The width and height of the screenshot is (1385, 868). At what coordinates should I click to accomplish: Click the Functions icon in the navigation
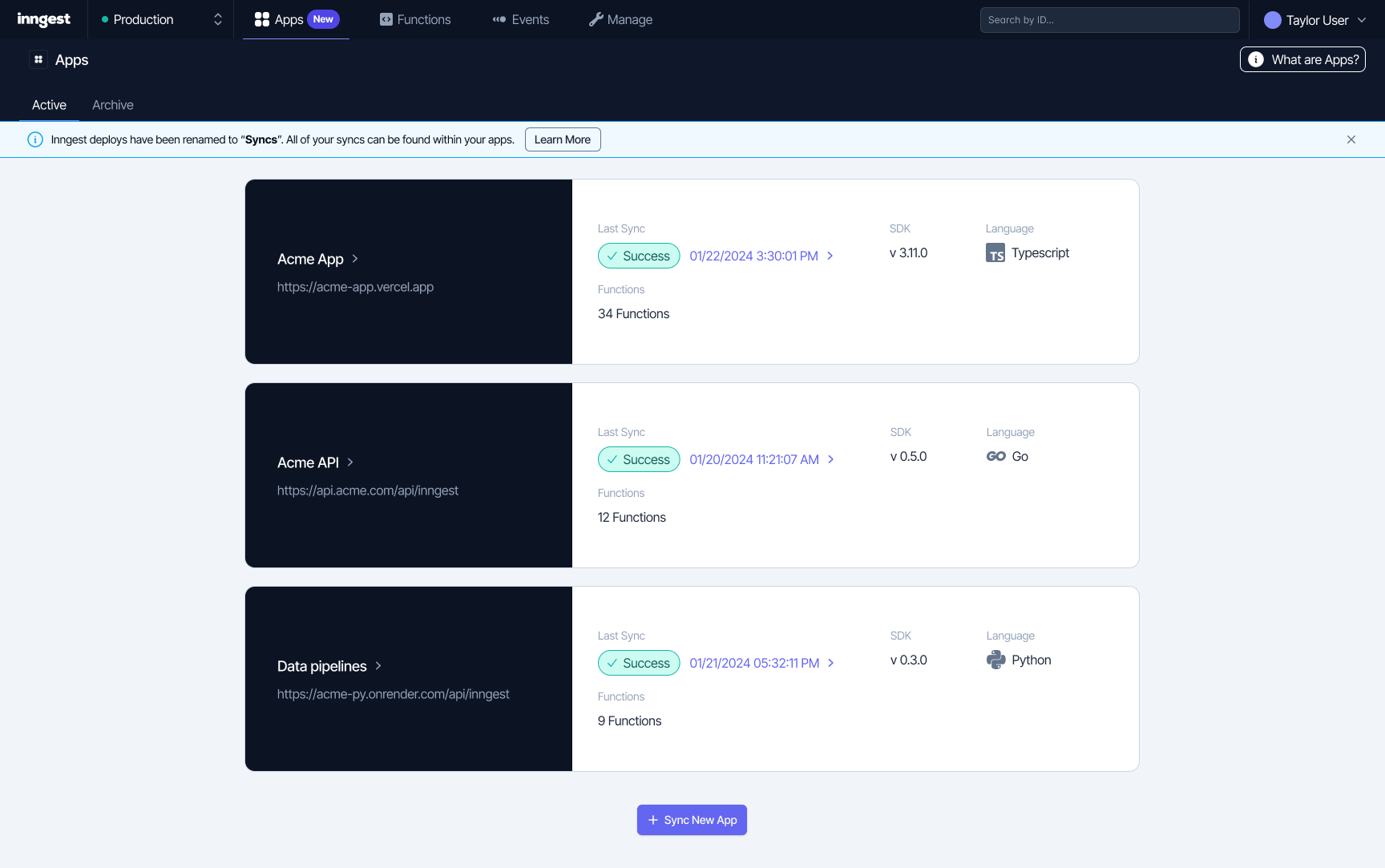coord(386,18)
